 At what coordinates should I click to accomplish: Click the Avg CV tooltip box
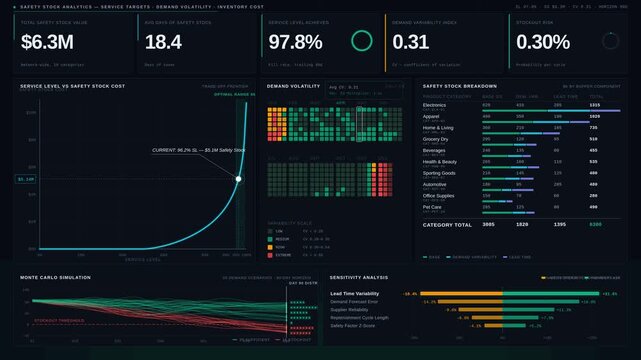(x=364, y=90)
